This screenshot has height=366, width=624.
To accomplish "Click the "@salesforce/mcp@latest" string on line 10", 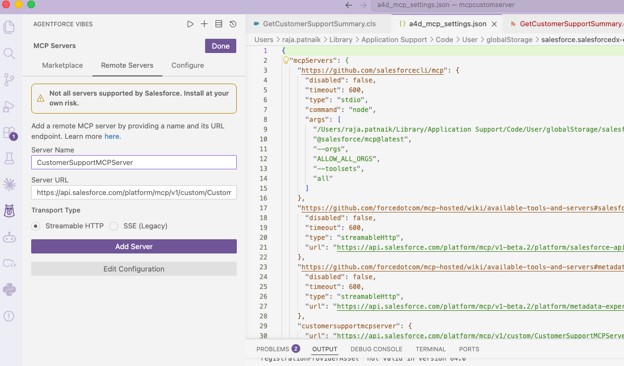I will pos(360,139).
